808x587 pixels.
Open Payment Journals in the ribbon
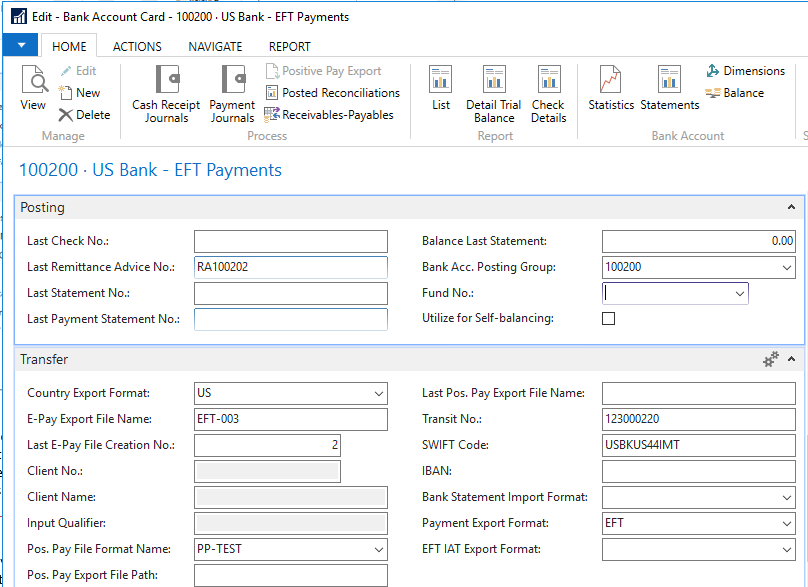pos(232,94)
